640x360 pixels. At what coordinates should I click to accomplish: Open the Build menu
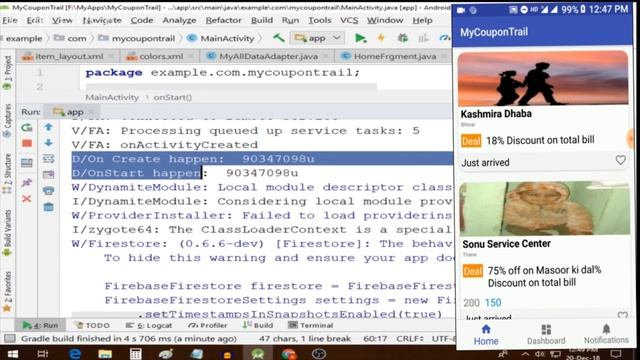(x=262, y=20)
